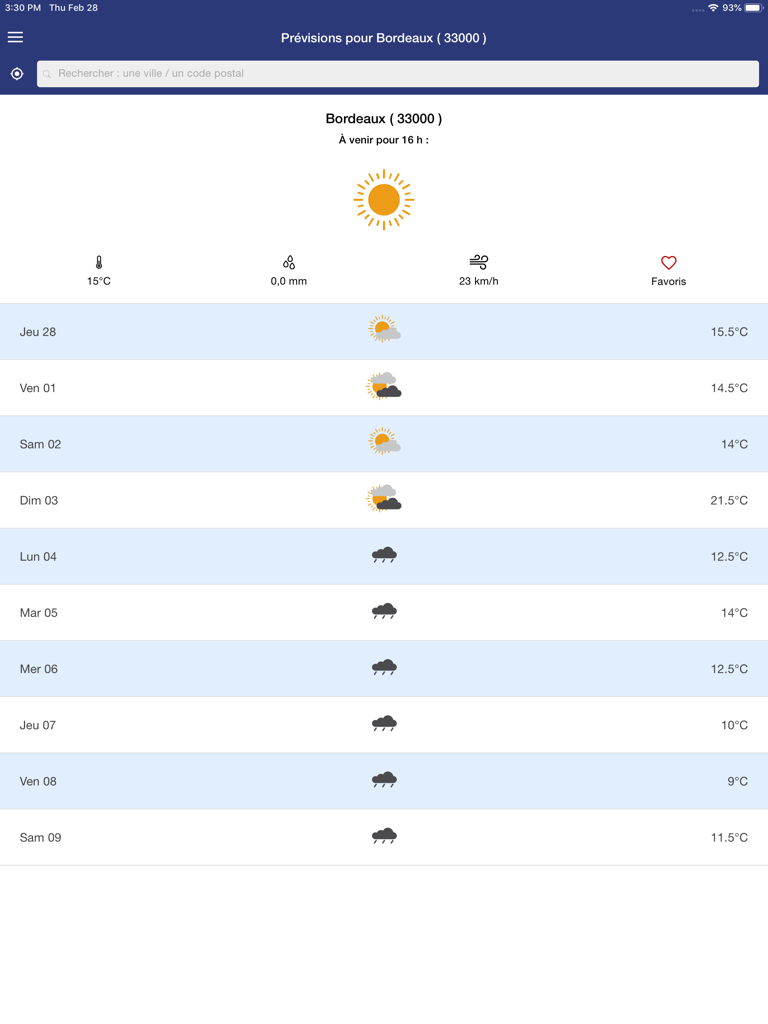Expand the Ven 01 forecast row

(384, 388)
